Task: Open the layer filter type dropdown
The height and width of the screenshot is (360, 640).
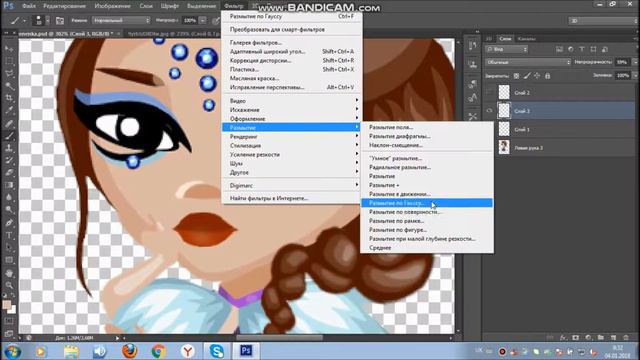Action: (507, 49)
